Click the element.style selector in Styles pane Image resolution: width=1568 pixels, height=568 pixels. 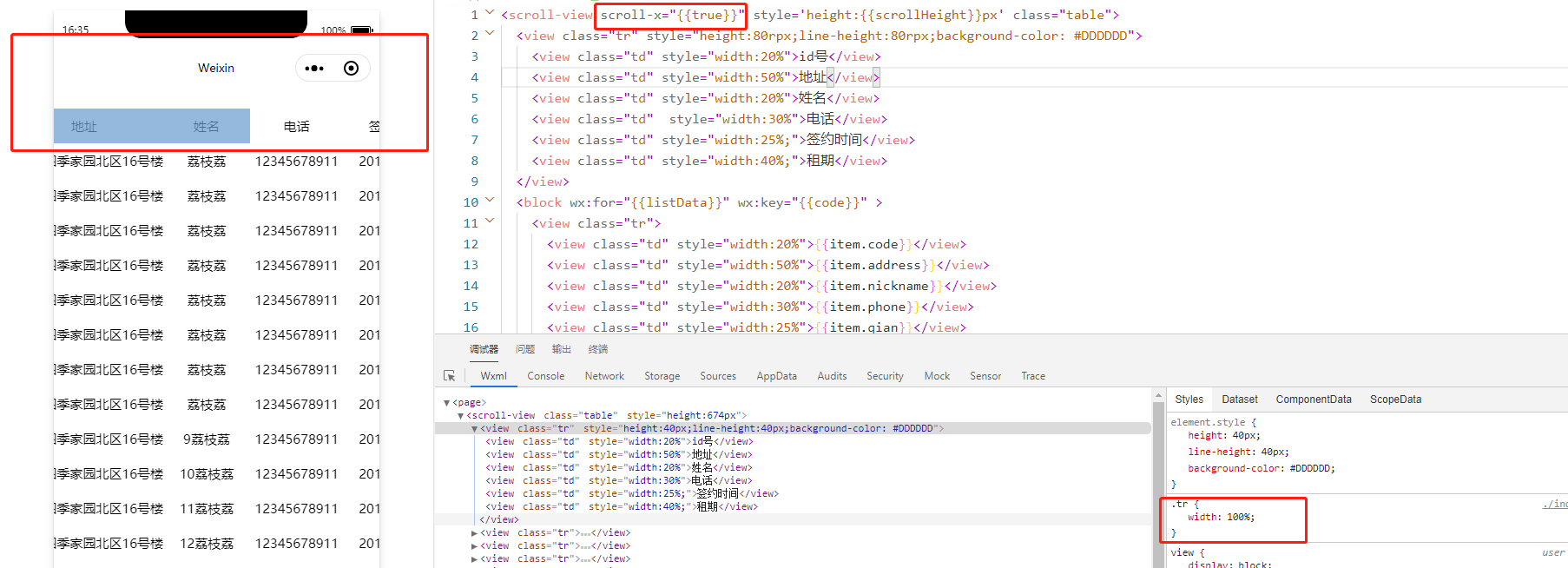point(1208,422)
